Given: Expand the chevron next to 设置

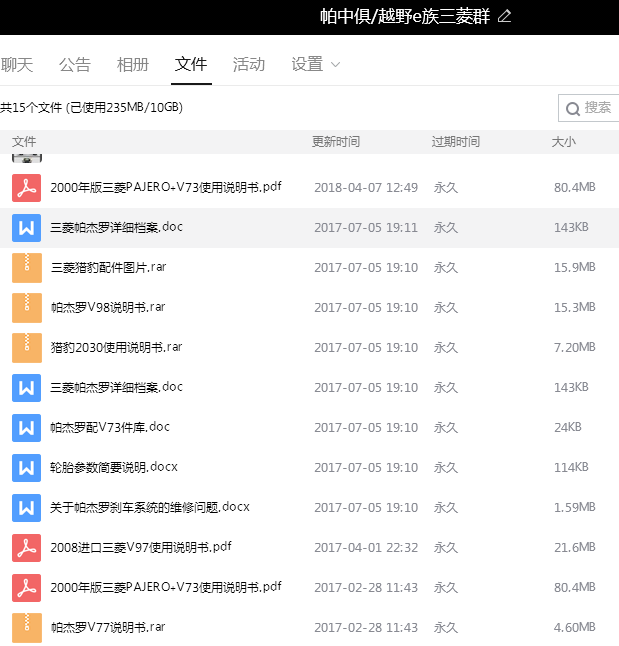Looking at the screenshot, I should coord(335,65).
